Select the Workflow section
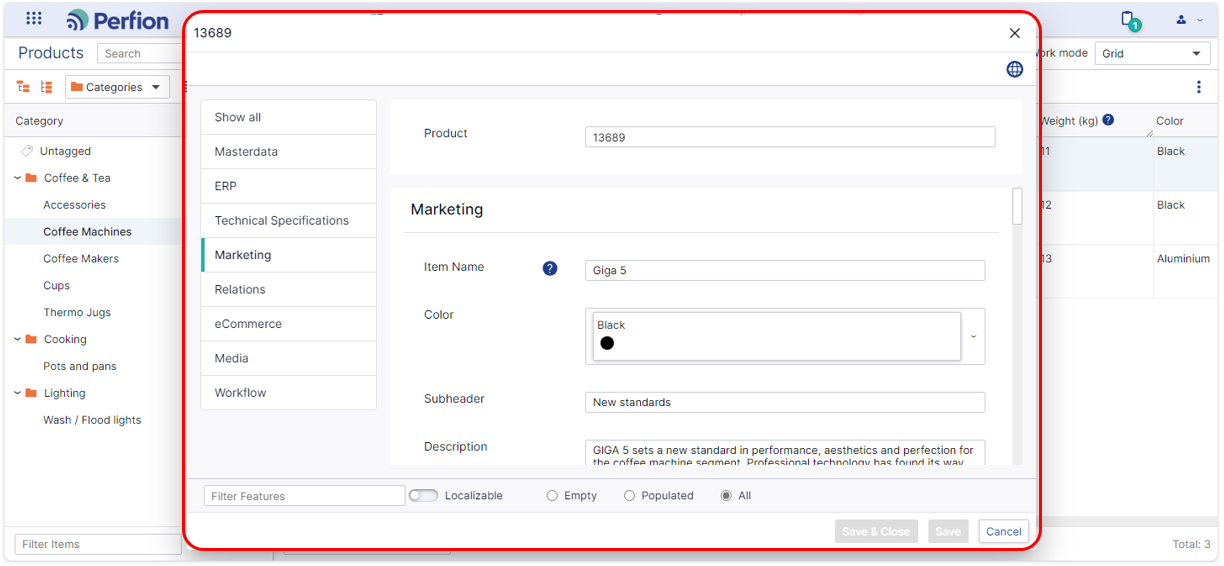Image resolution: width=1224 pixels, height=566 pixels. pos(289,393)
